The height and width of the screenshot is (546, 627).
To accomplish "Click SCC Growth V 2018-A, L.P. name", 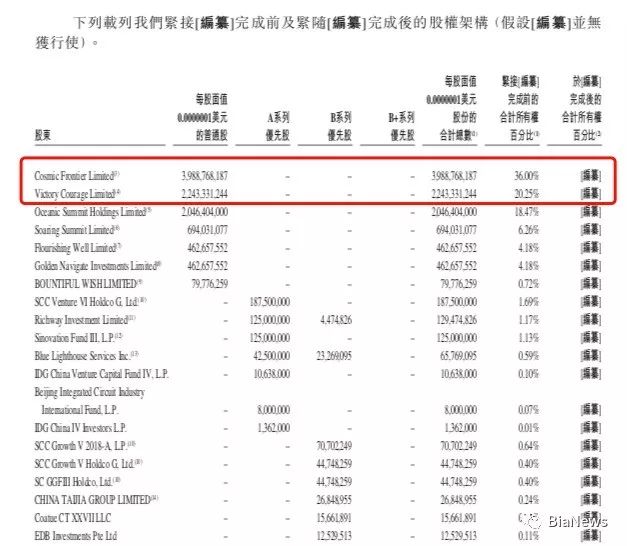I will 85,446.
